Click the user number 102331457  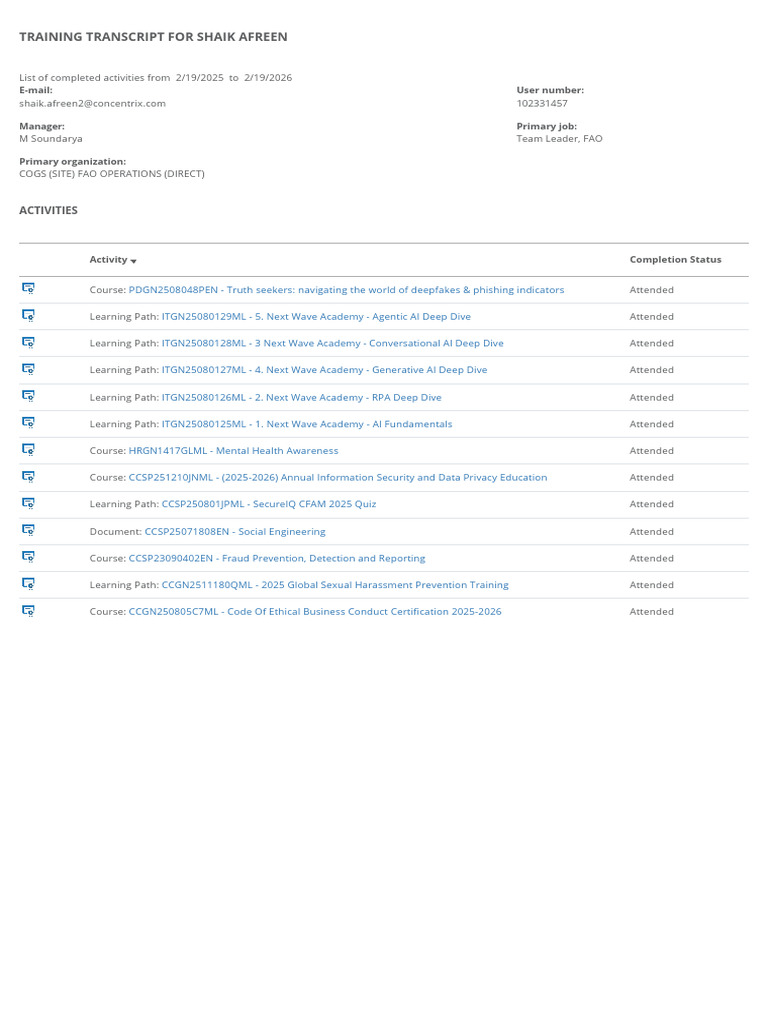[542, 103]
